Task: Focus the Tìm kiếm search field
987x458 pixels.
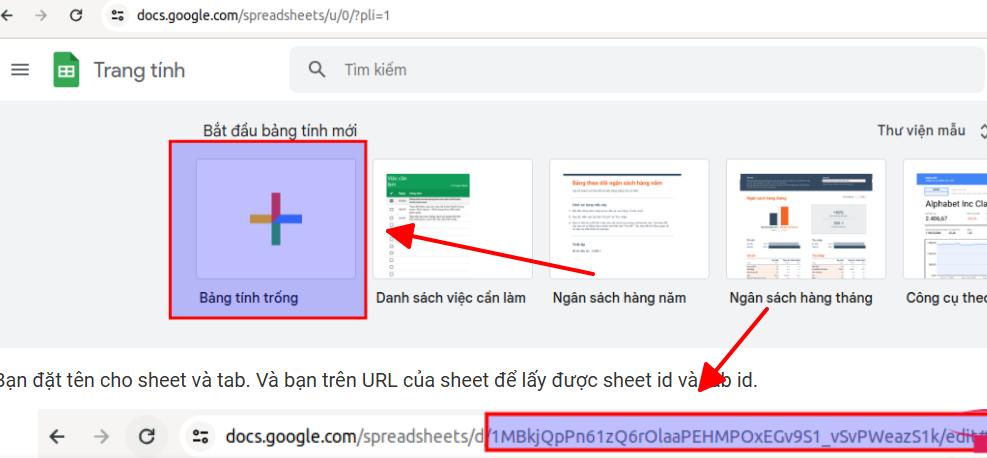Action: click(600, 70)
